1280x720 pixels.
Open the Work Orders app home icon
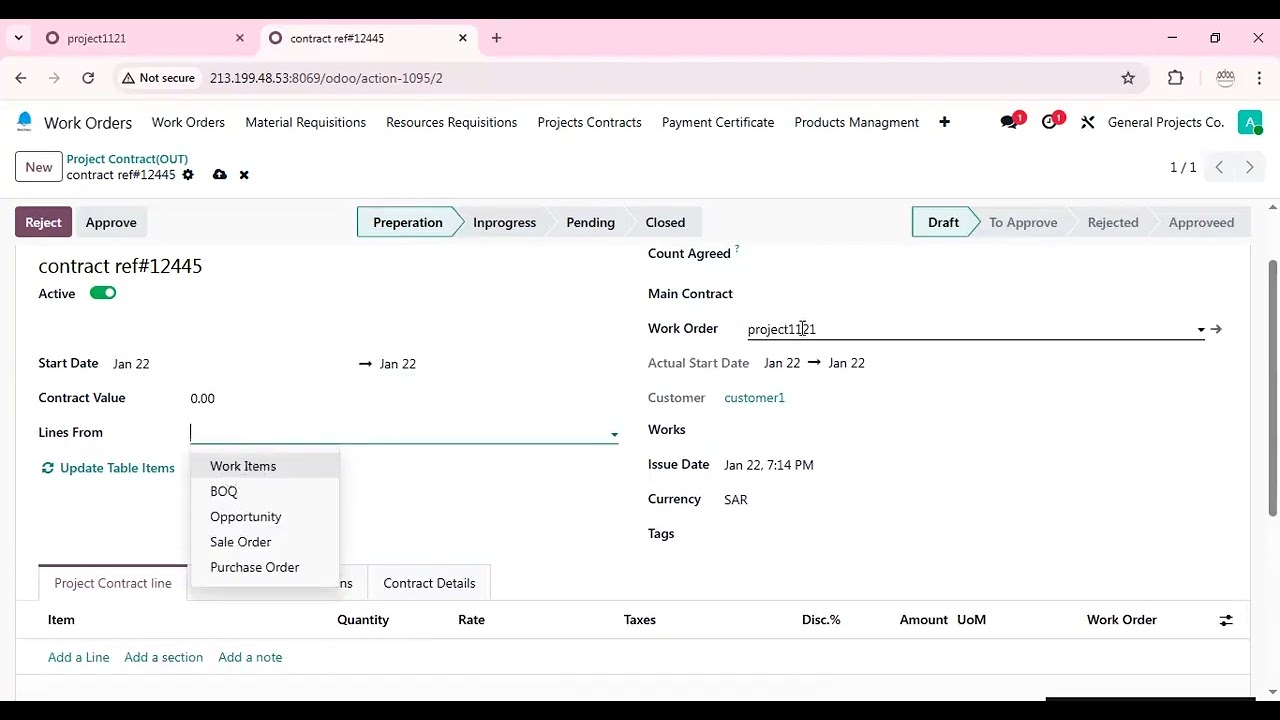click(24, 122)
